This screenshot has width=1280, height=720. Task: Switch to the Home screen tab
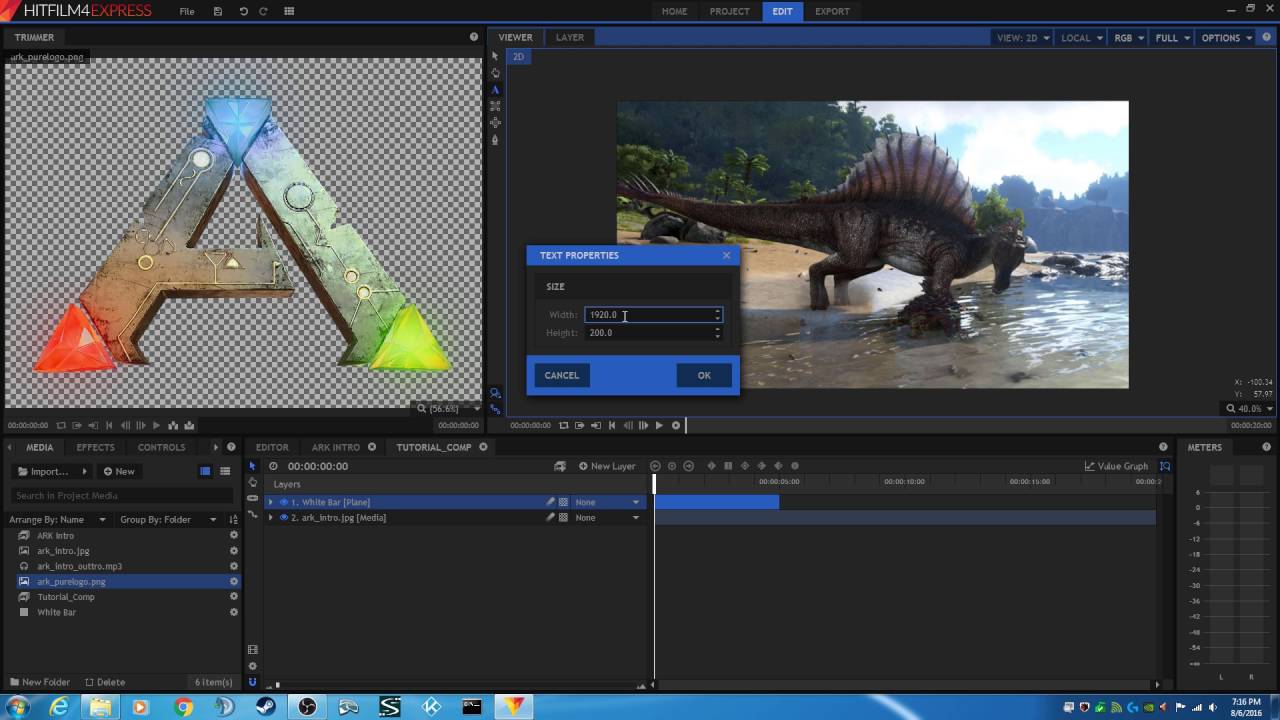click(x=674, y=11)
